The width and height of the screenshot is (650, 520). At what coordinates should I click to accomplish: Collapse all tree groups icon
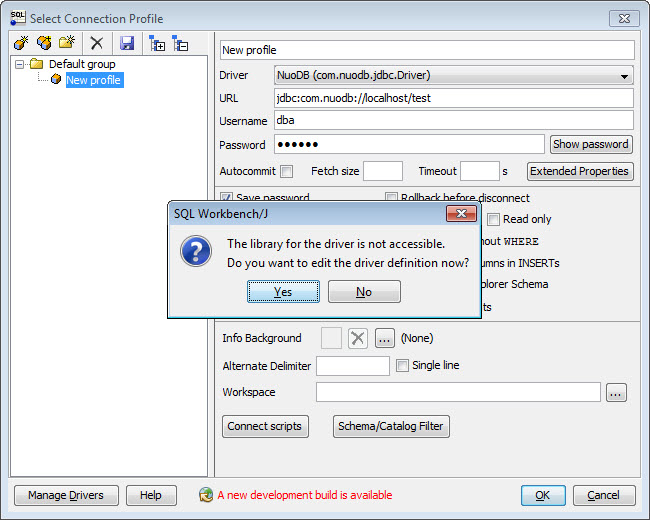pos(180,43)
